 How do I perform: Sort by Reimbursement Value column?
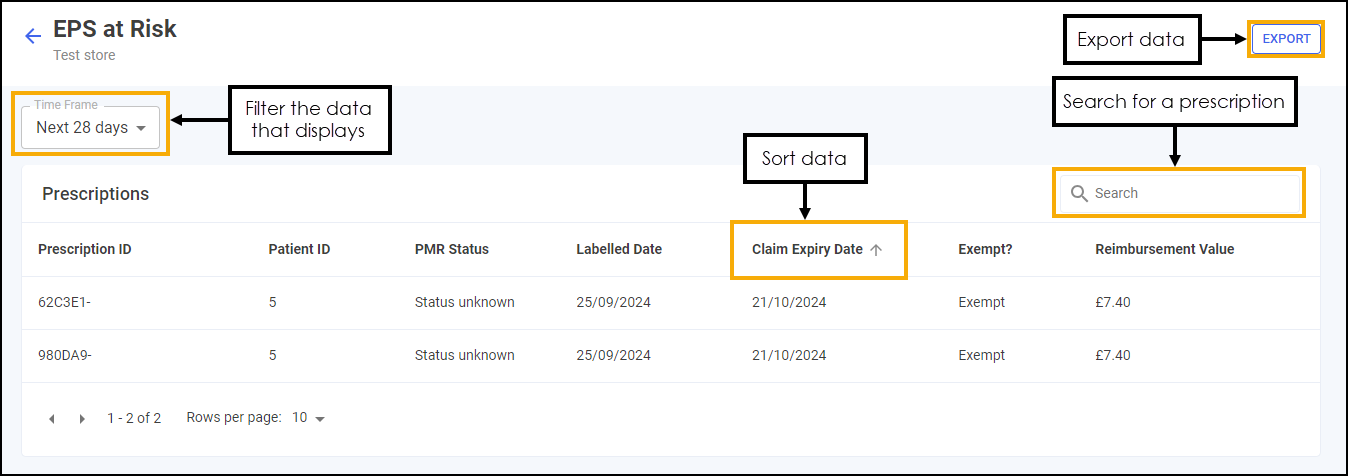(1165, 249)
